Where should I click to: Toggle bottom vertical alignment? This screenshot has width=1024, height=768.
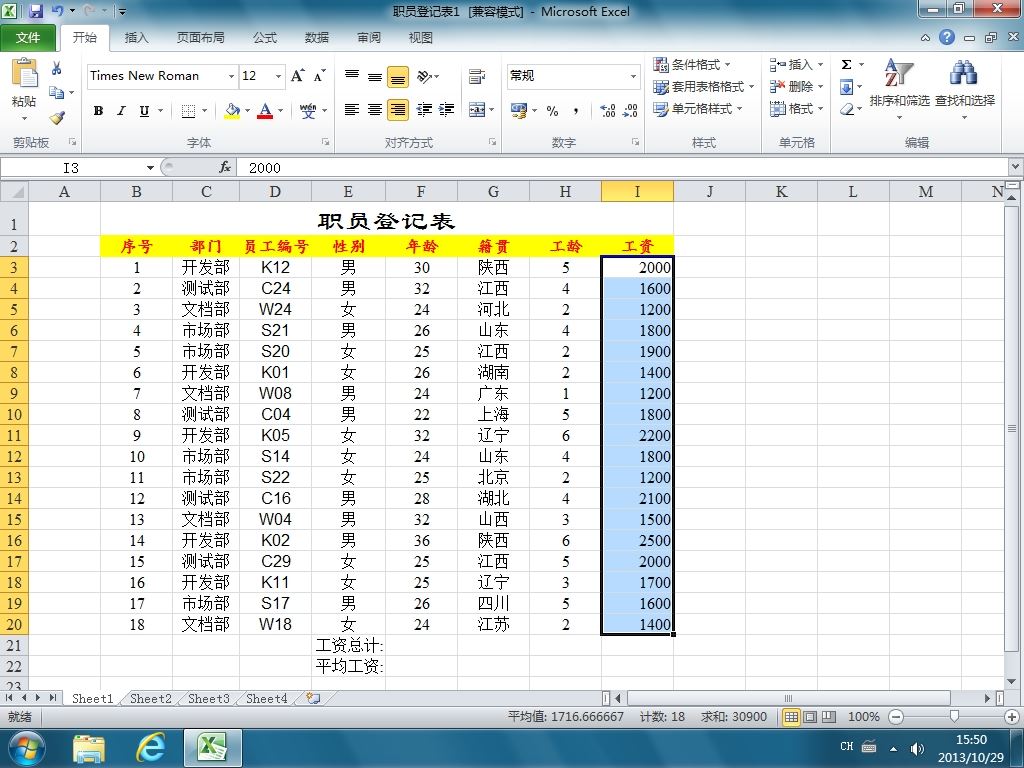coord(398,76)
